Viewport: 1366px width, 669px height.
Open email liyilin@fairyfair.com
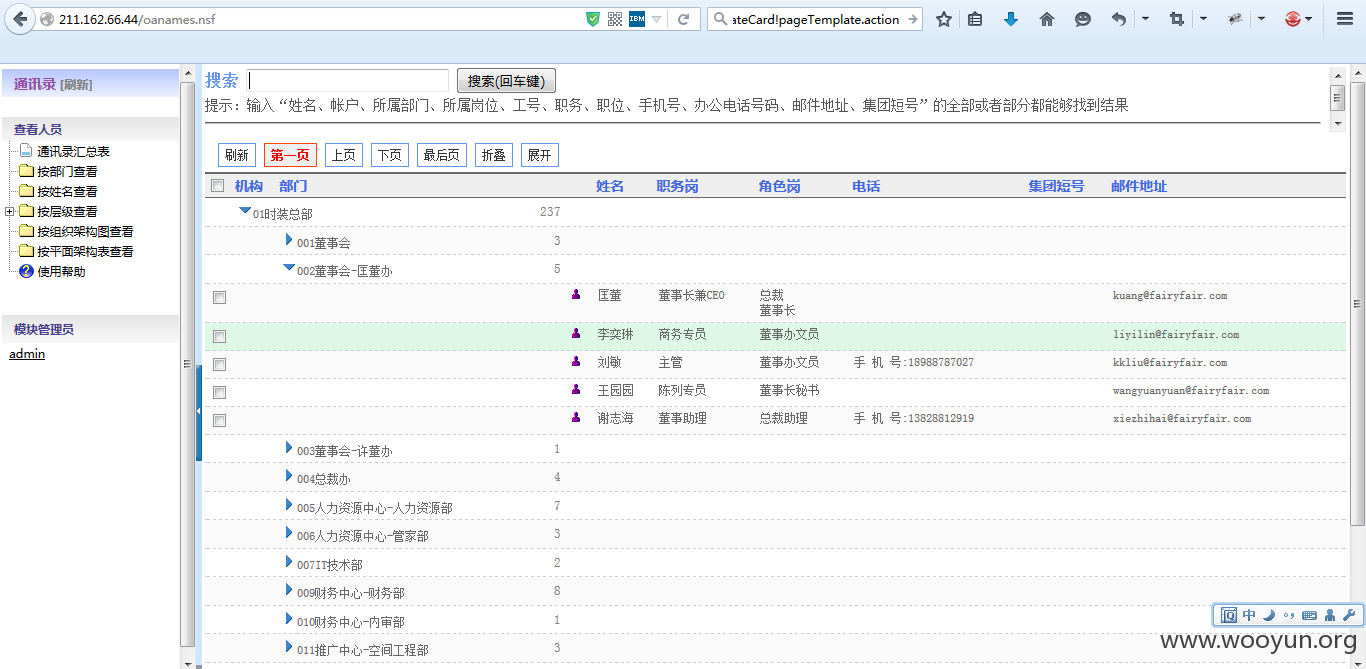point(1176,335)
